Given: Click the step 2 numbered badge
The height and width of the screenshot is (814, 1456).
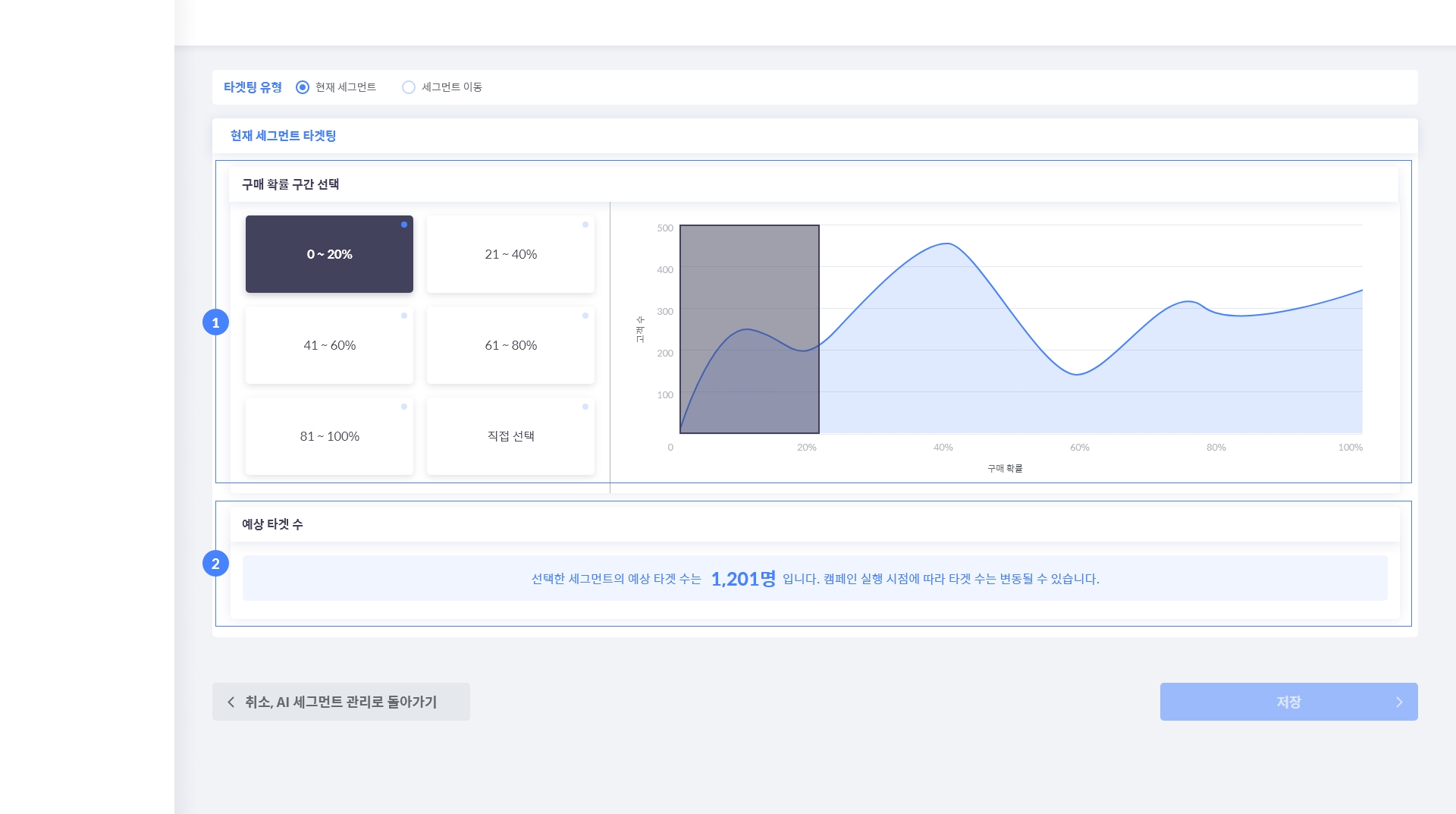Looking at the screenshot, I should point(215,564).
